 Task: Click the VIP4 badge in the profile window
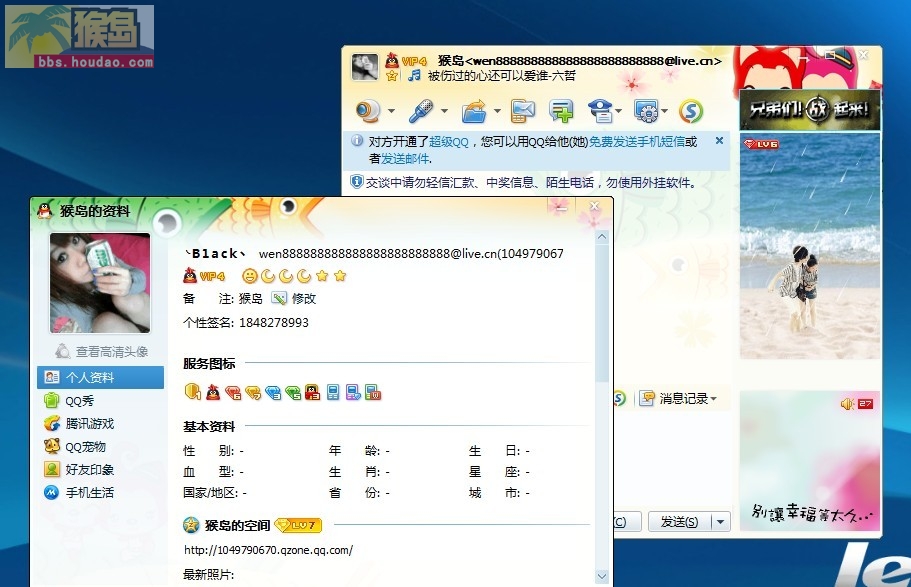click(x=212, y=276)
